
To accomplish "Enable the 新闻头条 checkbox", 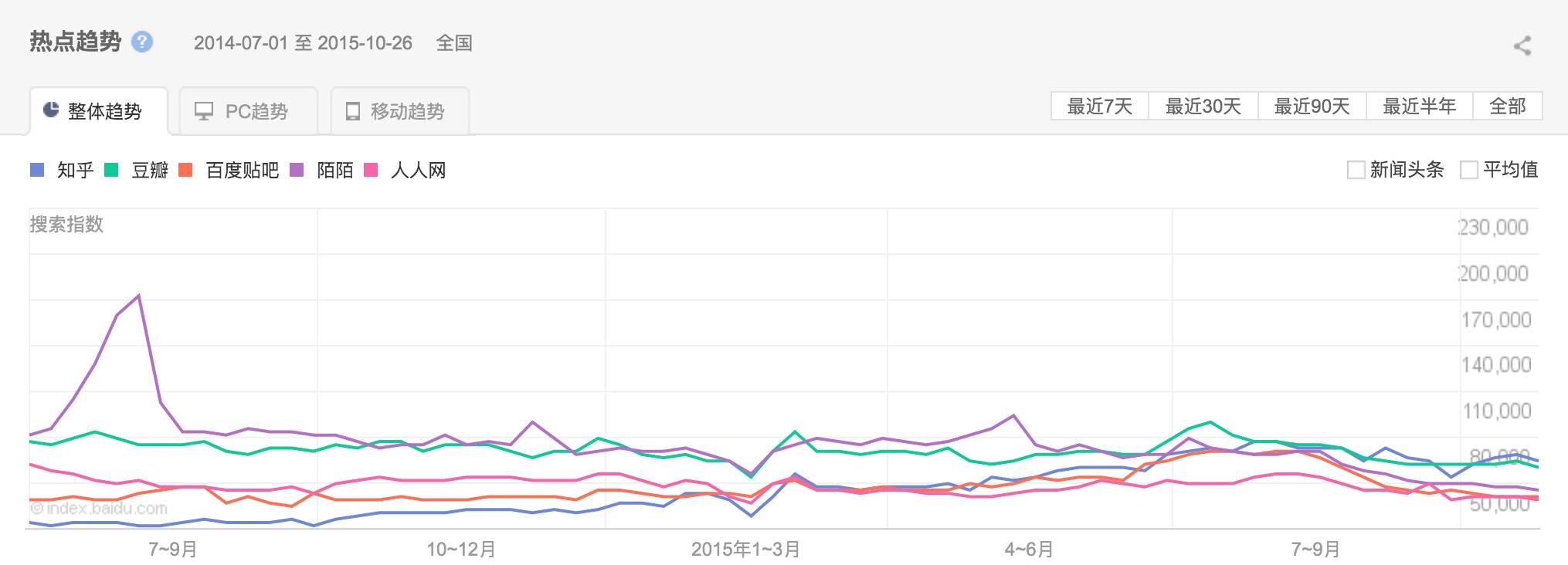I will [x=1356, y=170].
